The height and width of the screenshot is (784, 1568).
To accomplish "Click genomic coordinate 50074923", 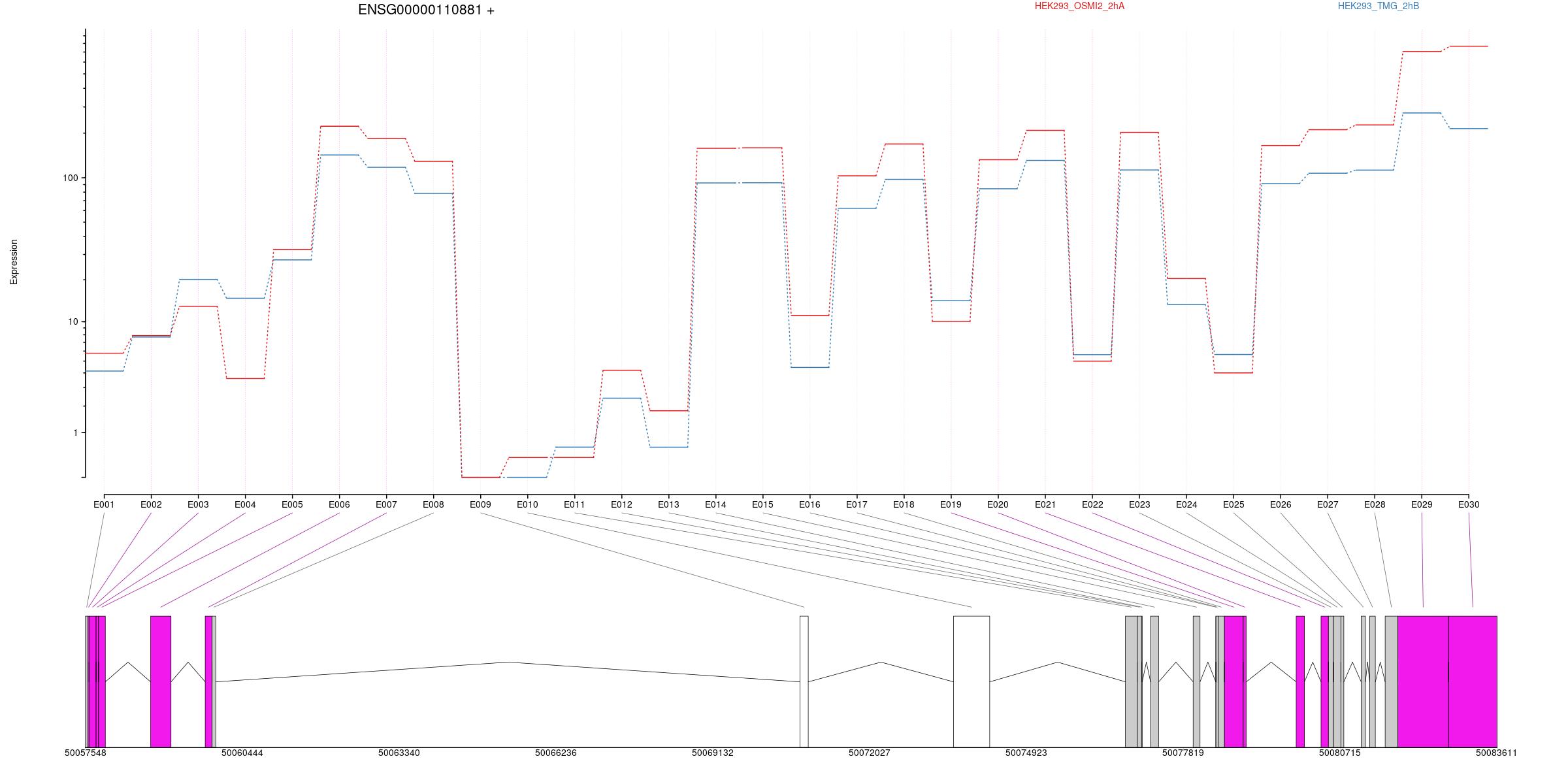I will tap(1026, 753).
